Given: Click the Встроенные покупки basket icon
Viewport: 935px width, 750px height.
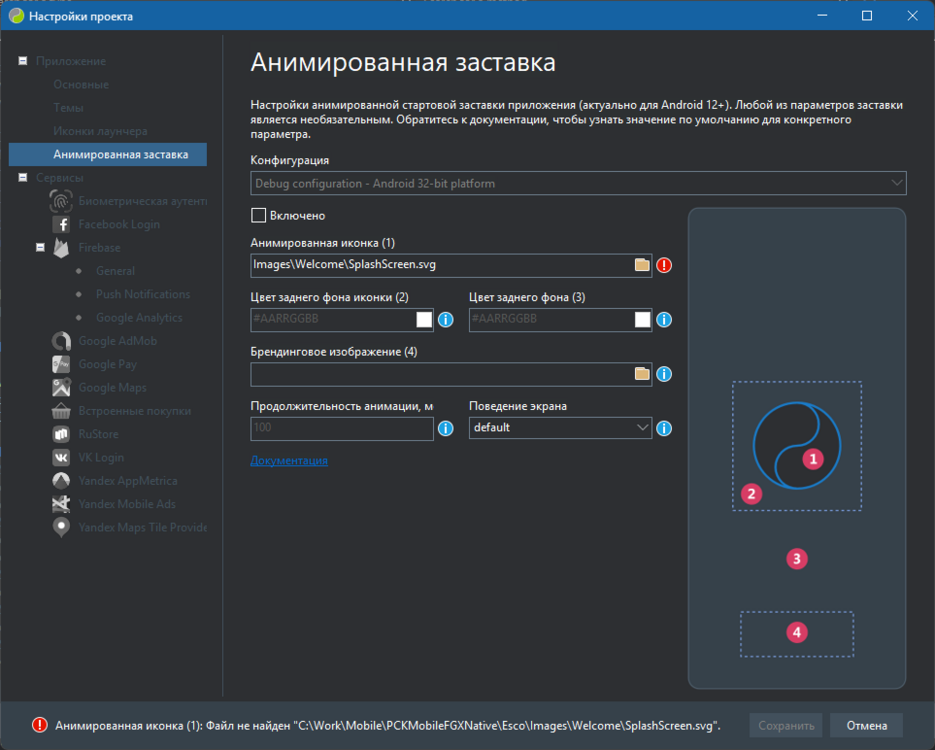Looking at the screenshot, I should (x=61, y=411).
